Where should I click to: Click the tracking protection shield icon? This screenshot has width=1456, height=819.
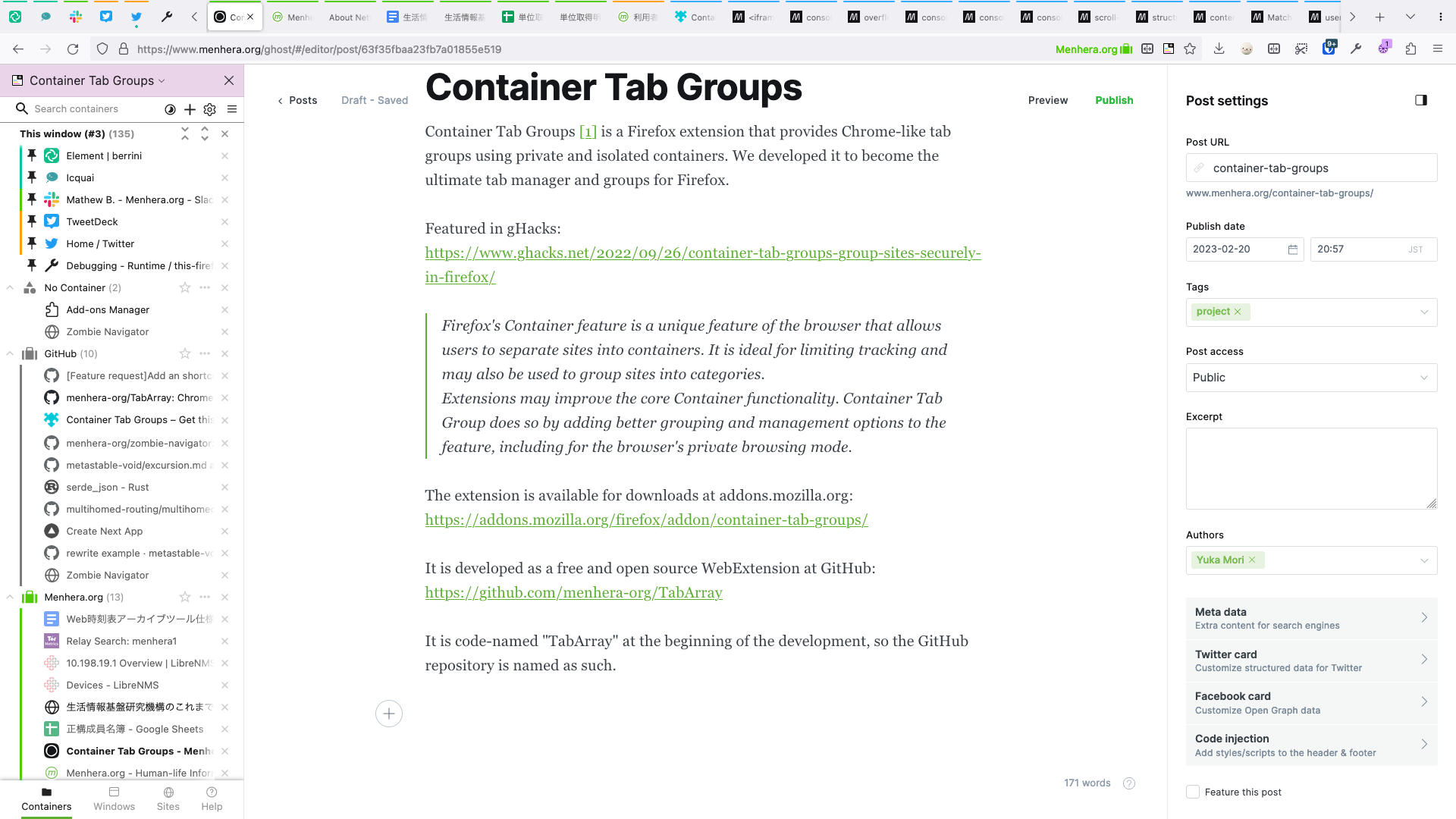102,49
